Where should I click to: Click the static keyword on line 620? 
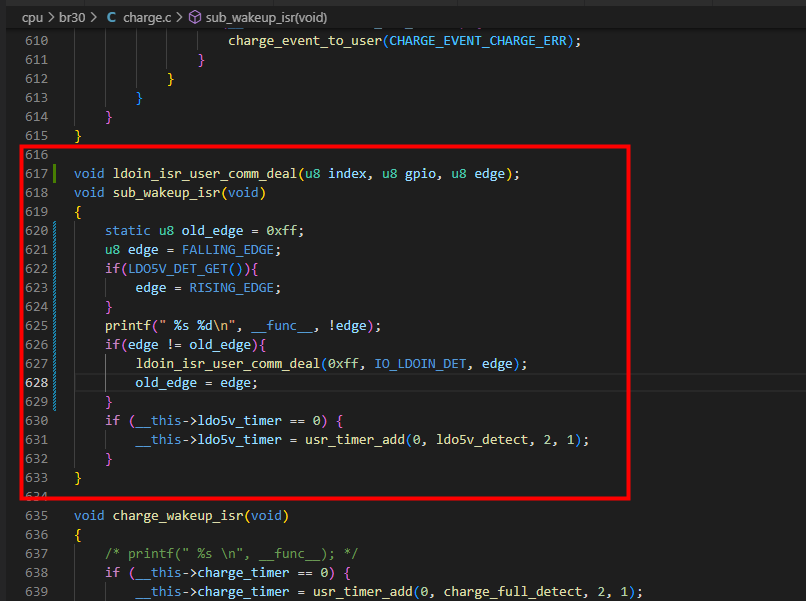coord(127,231)
